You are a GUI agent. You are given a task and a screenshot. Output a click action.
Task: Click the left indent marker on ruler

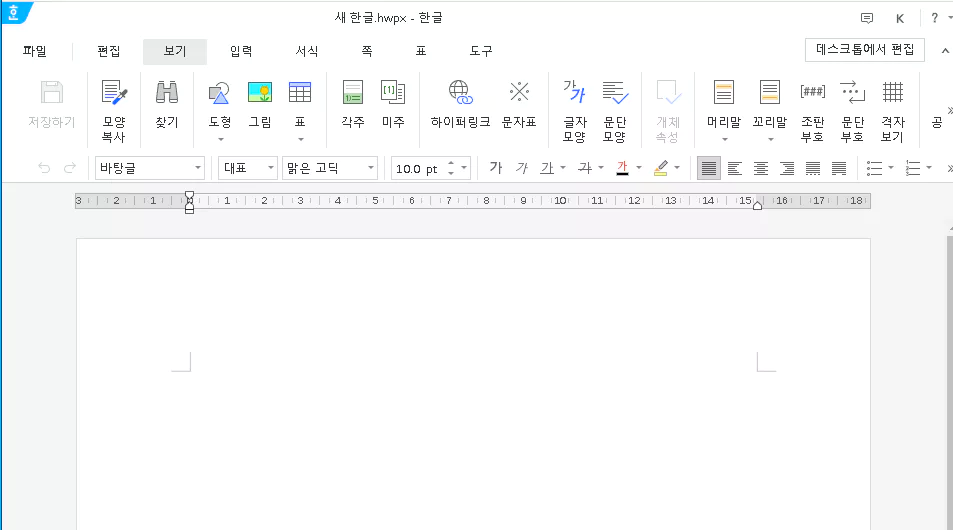tap(189, 209)
